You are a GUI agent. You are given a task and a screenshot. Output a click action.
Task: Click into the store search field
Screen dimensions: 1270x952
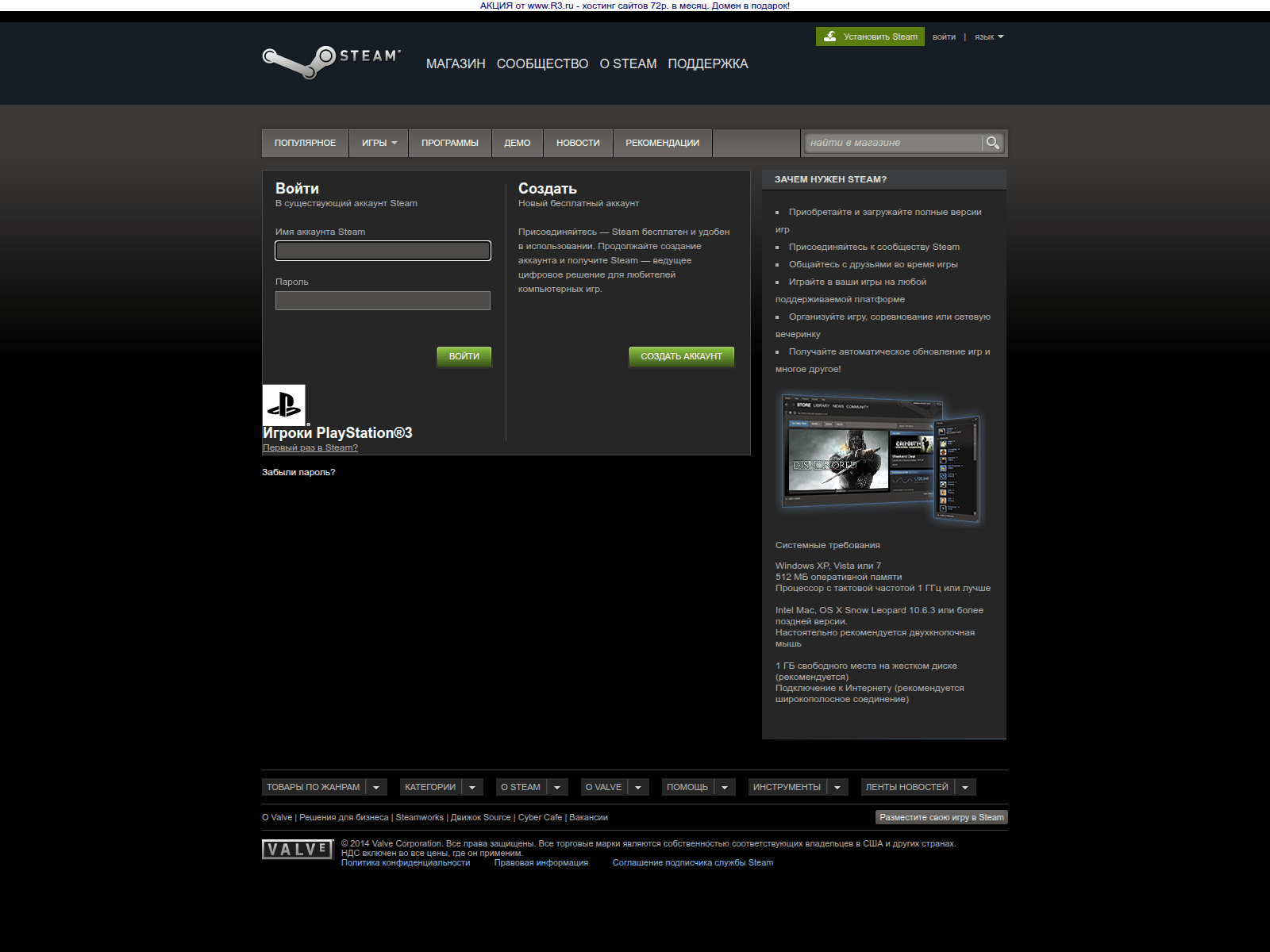pos(892,143)
